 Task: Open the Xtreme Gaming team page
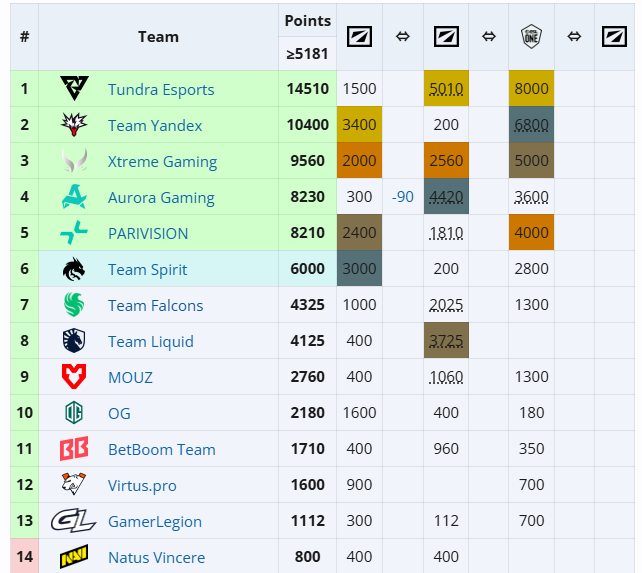[162, 161]
